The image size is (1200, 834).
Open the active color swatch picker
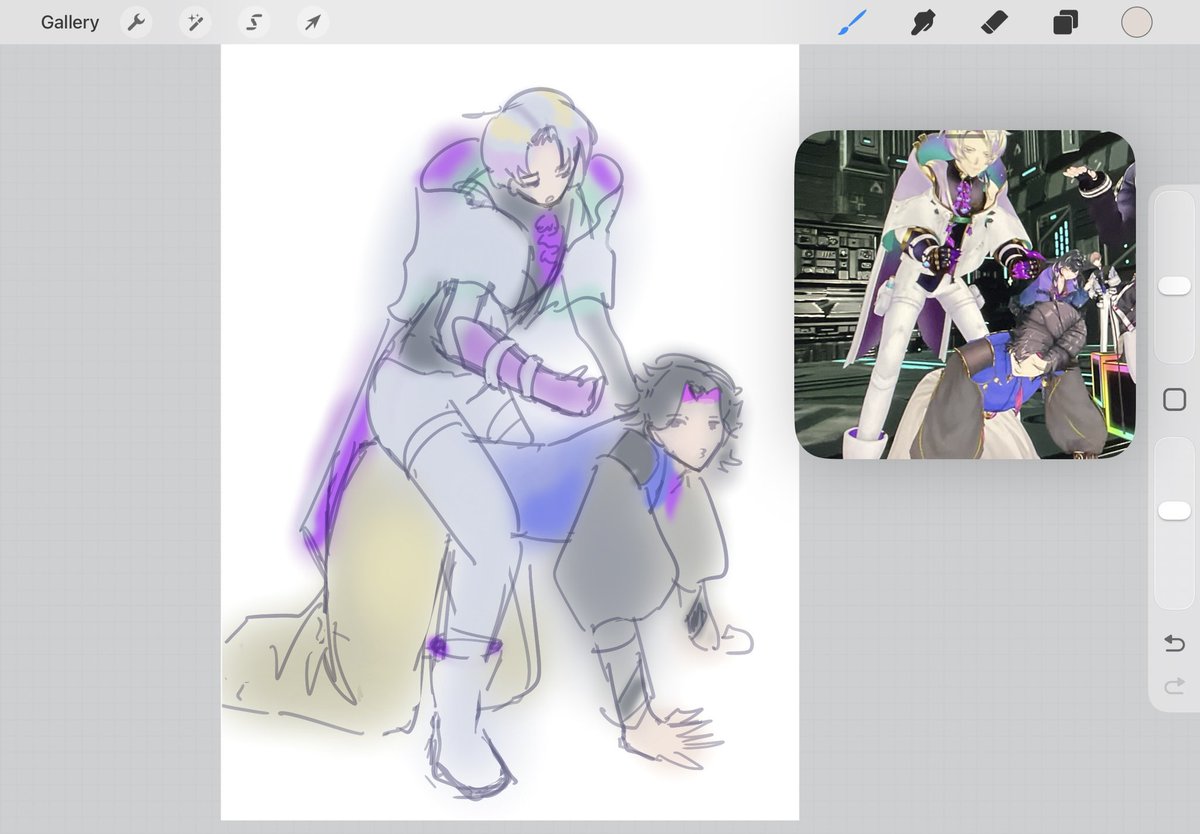pos(1137,22)
